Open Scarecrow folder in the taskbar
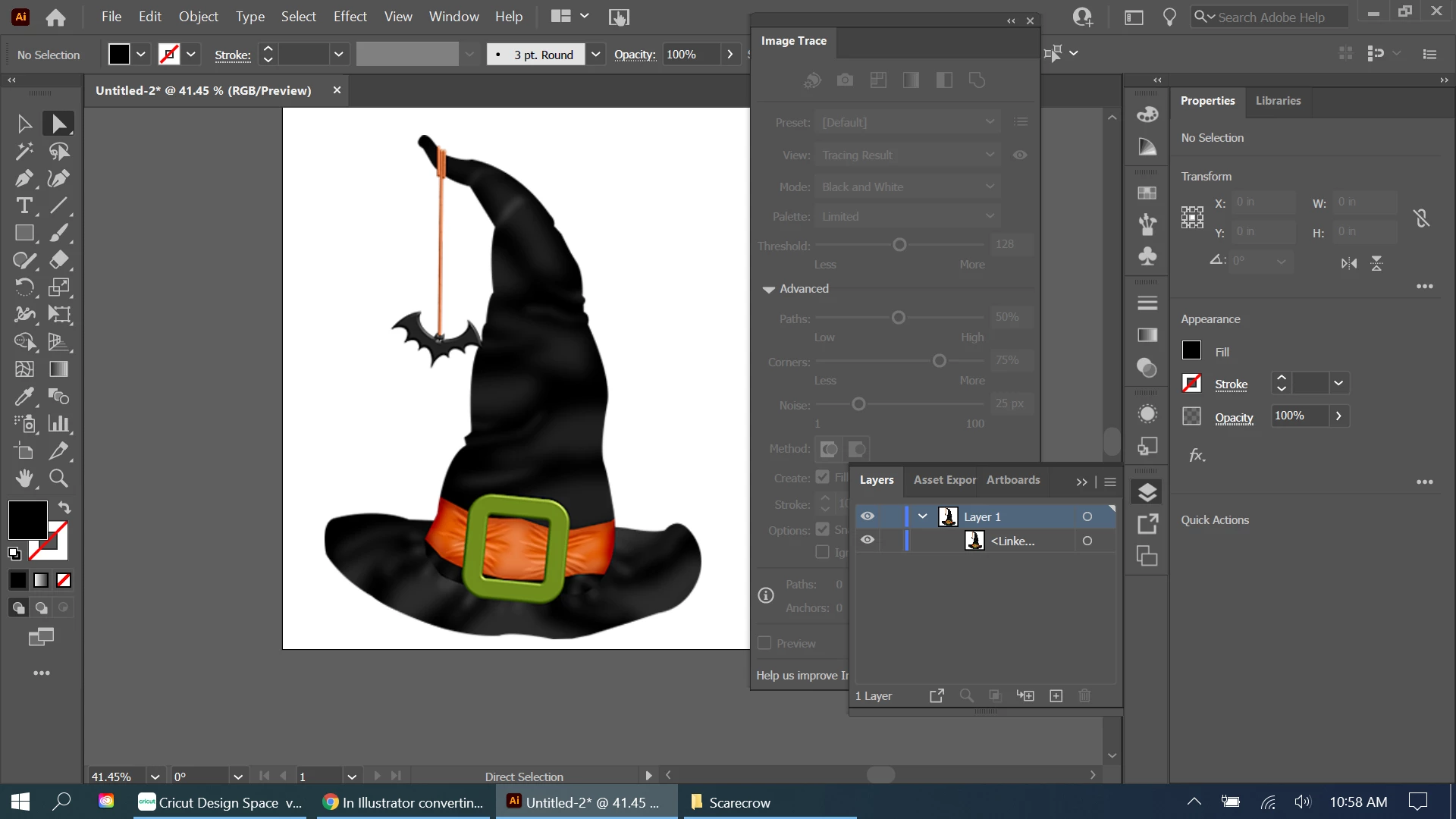The image size is (1456, 819). pos(731,802)
